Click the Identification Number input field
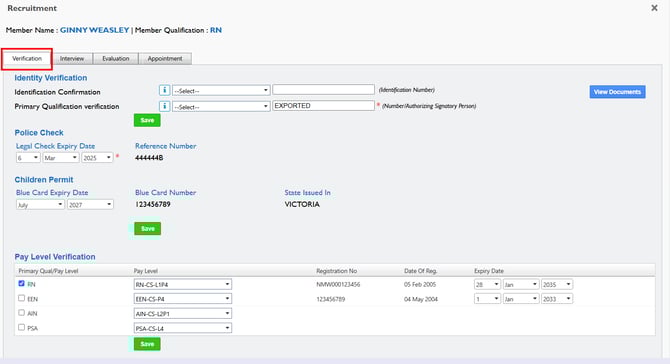670x364 pixels. 323,89
